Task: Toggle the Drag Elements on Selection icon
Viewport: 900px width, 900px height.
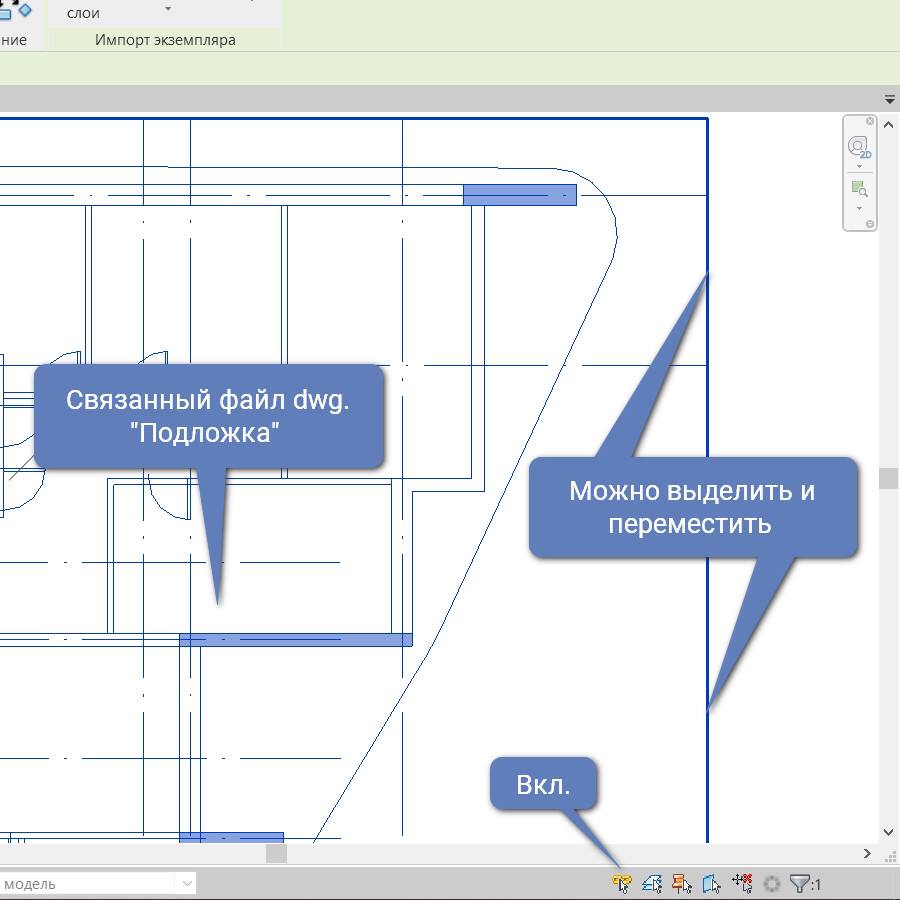Action: pos(742,883)
